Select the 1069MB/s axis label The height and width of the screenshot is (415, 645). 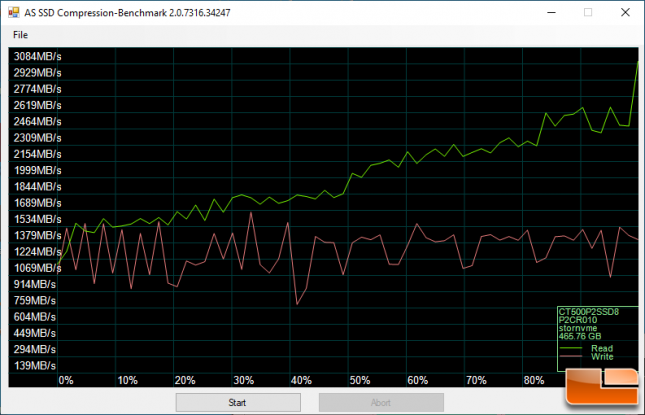[x=37, y=268]
